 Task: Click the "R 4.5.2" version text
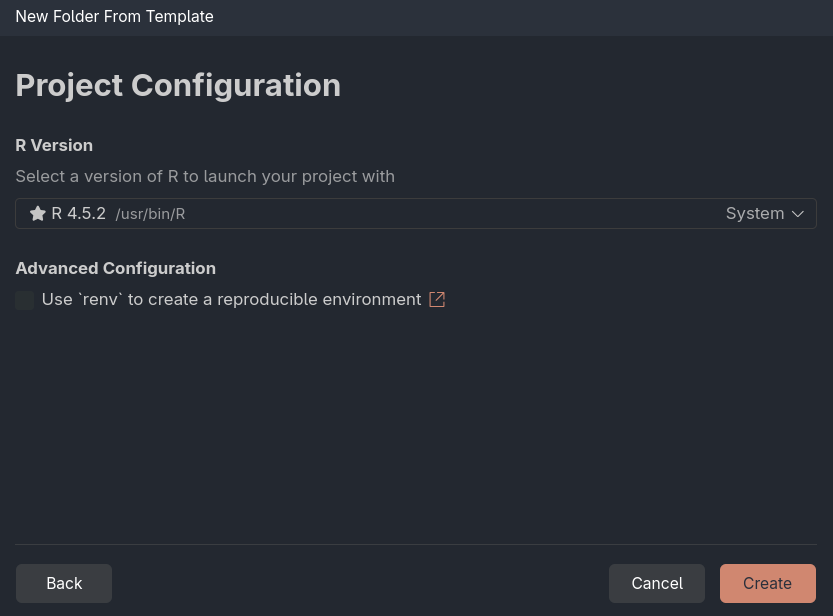[x=79, y=213]
